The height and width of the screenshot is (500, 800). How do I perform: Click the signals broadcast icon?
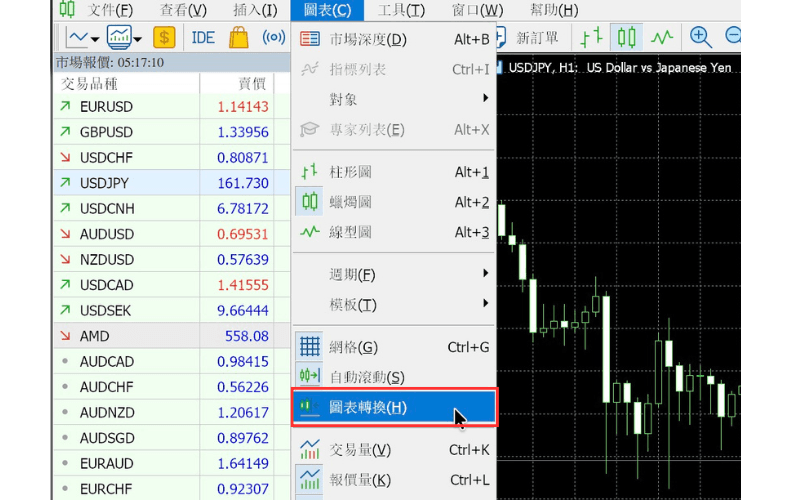[x=273, y=37]
